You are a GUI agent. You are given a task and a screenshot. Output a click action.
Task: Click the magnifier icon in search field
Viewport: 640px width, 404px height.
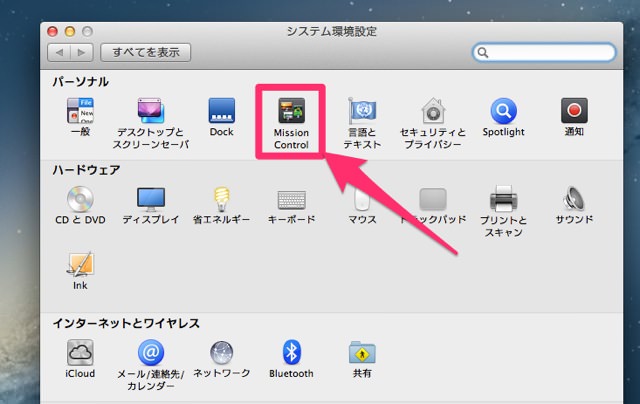[483, 52]
